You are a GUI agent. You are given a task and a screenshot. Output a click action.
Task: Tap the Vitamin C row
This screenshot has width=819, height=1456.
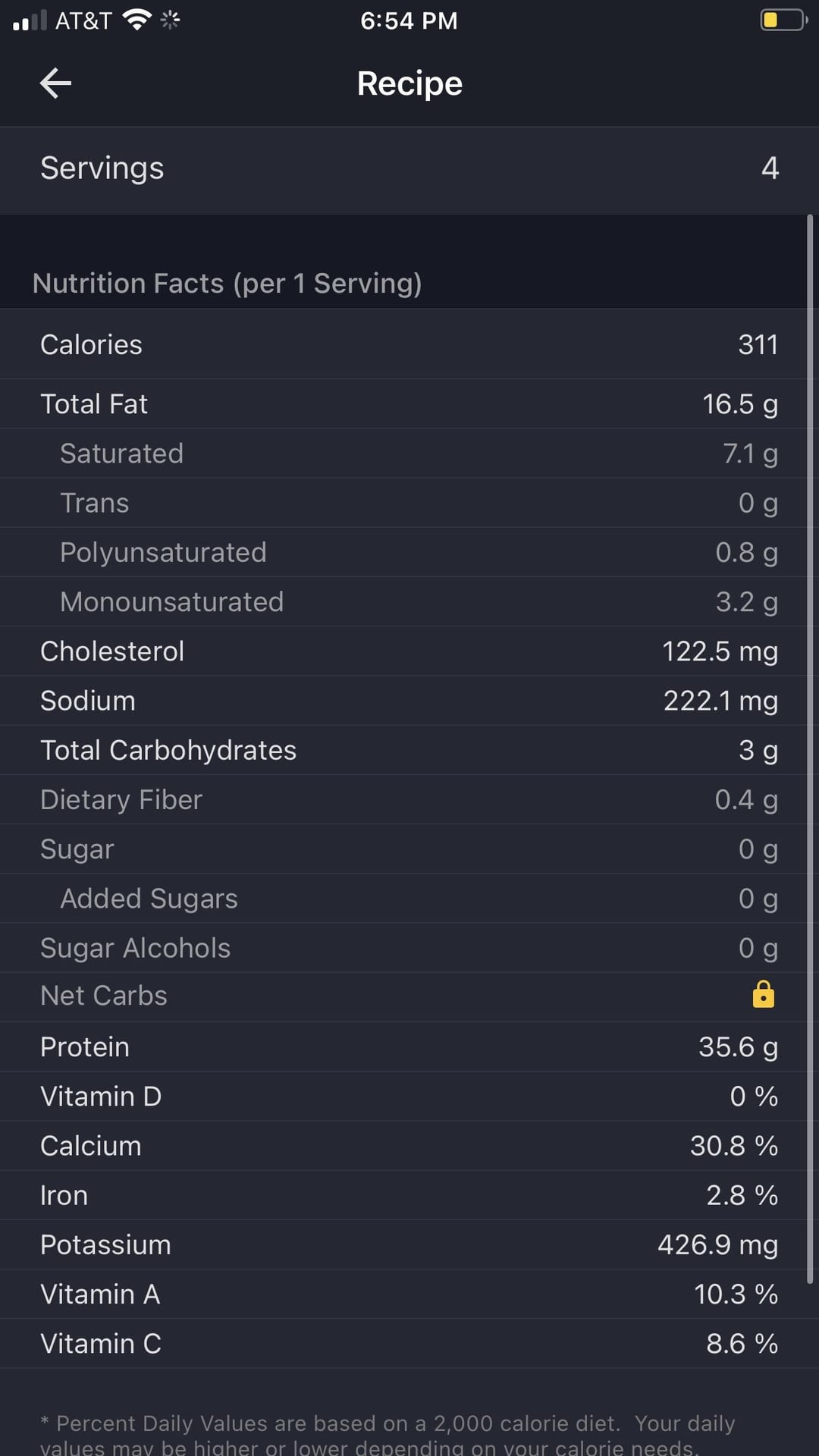403,1344
